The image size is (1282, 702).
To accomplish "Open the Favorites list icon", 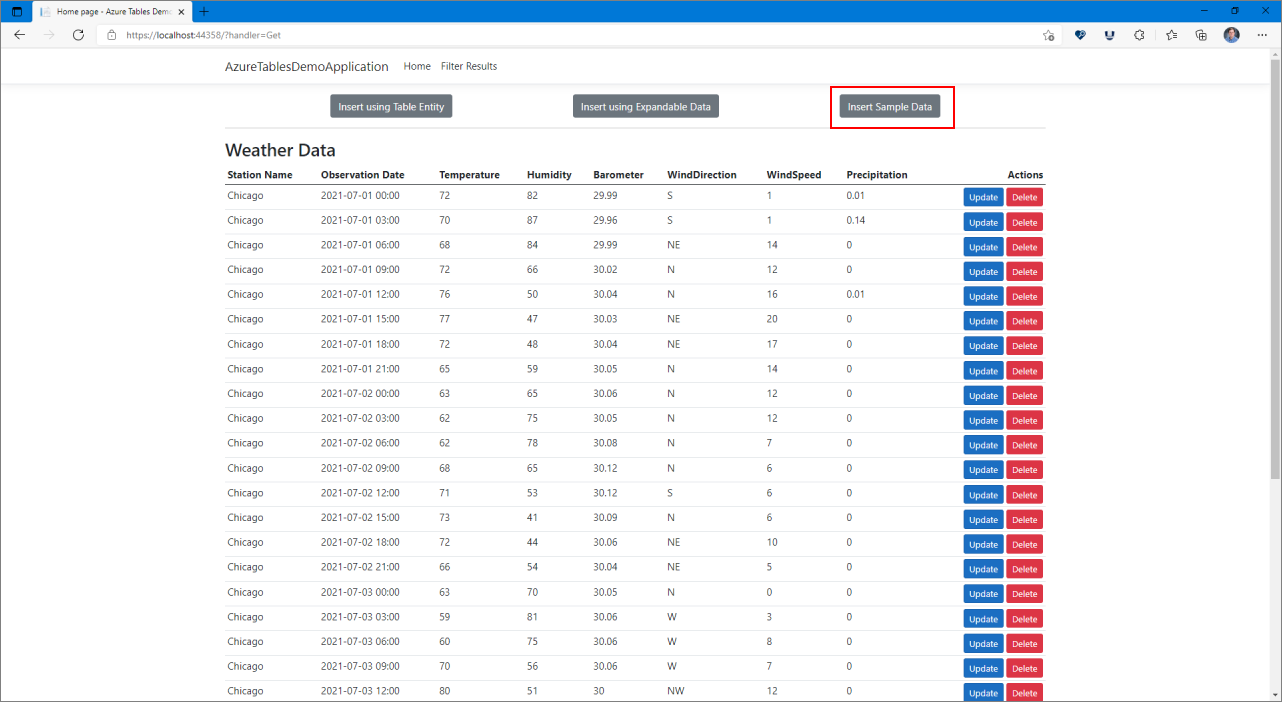I will tap(1171, 35).
